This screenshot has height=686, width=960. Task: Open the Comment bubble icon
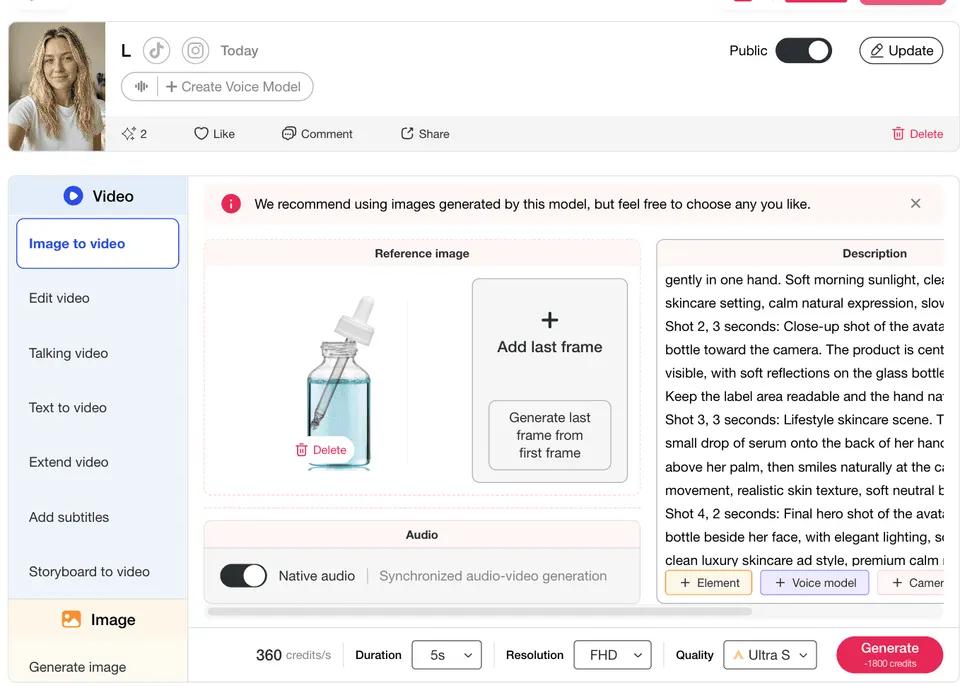[288, 134]
